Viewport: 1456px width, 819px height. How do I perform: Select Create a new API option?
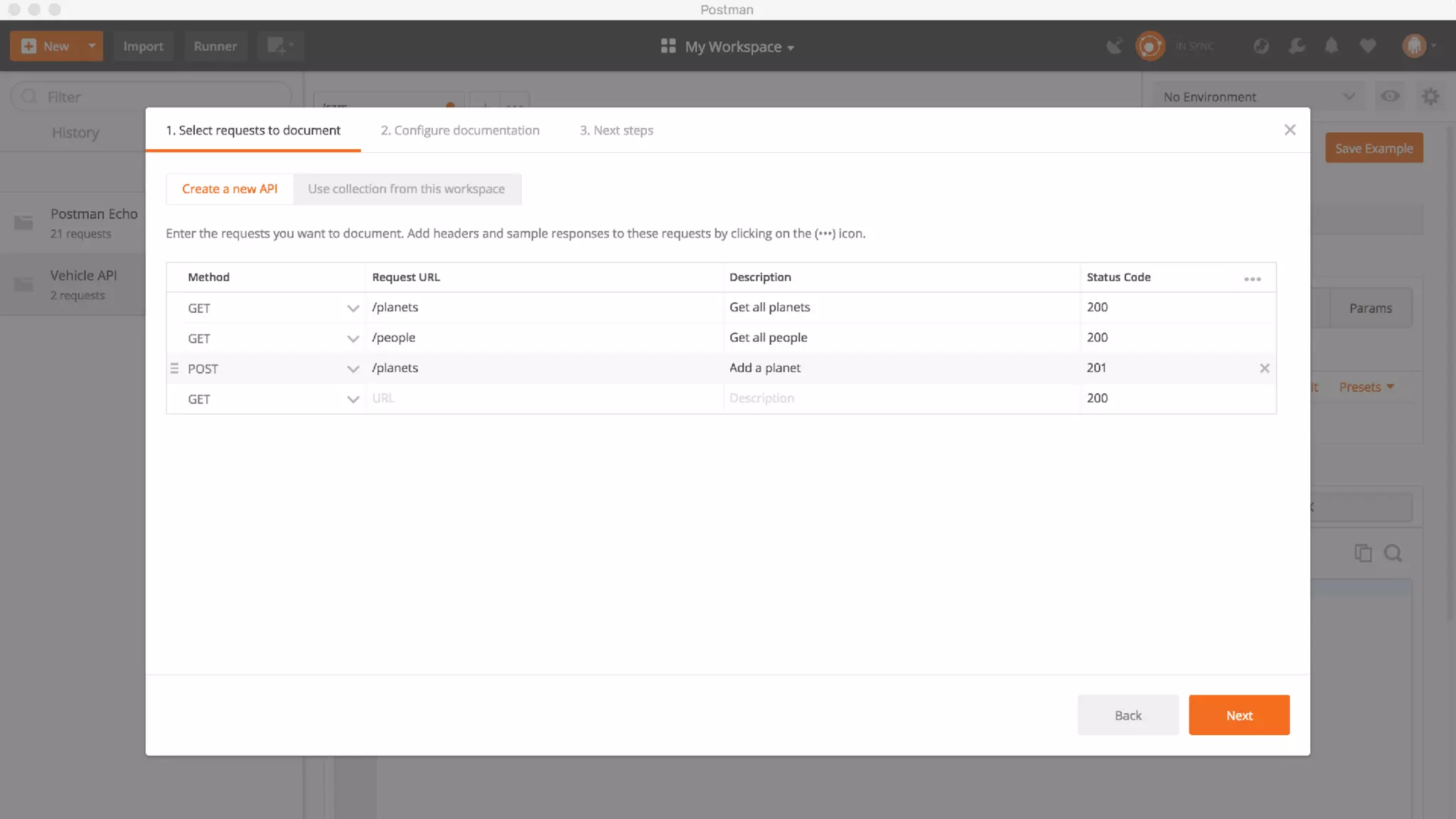(230, 189)
